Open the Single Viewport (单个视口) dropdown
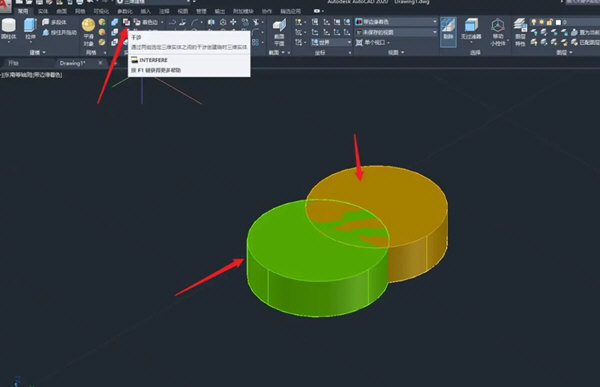The height and width of the screenshot is (387, 600). pos(373,42)
